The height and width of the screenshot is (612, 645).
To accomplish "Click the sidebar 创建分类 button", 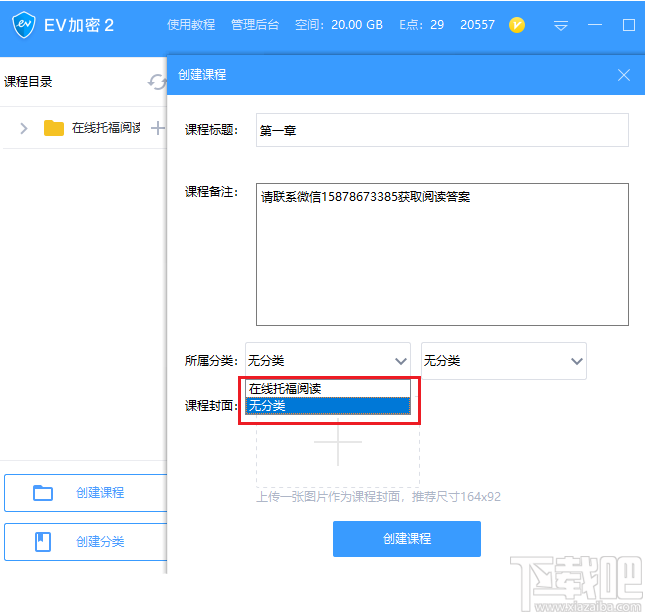I will (86, 542).
